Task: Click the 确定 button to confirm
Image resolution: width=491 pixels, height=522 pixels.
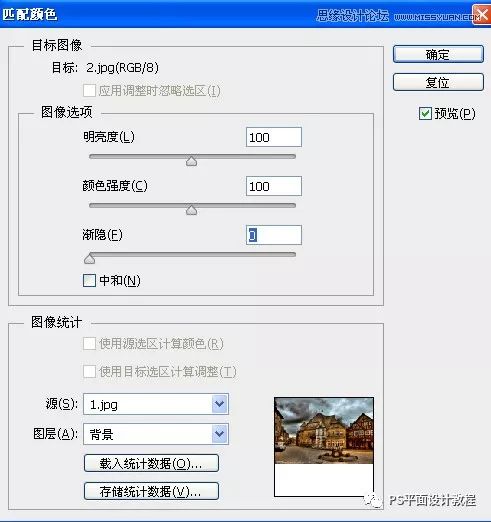Action: [x=438, y=54]
